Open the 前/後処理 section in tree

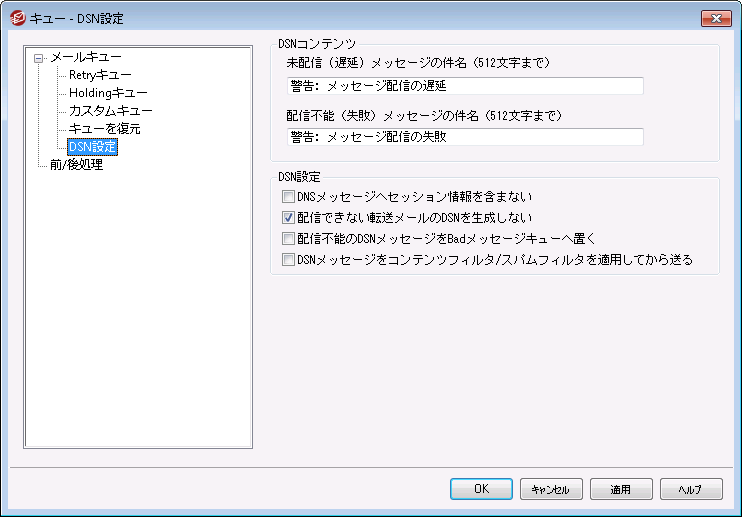click(x=76, y=165)
